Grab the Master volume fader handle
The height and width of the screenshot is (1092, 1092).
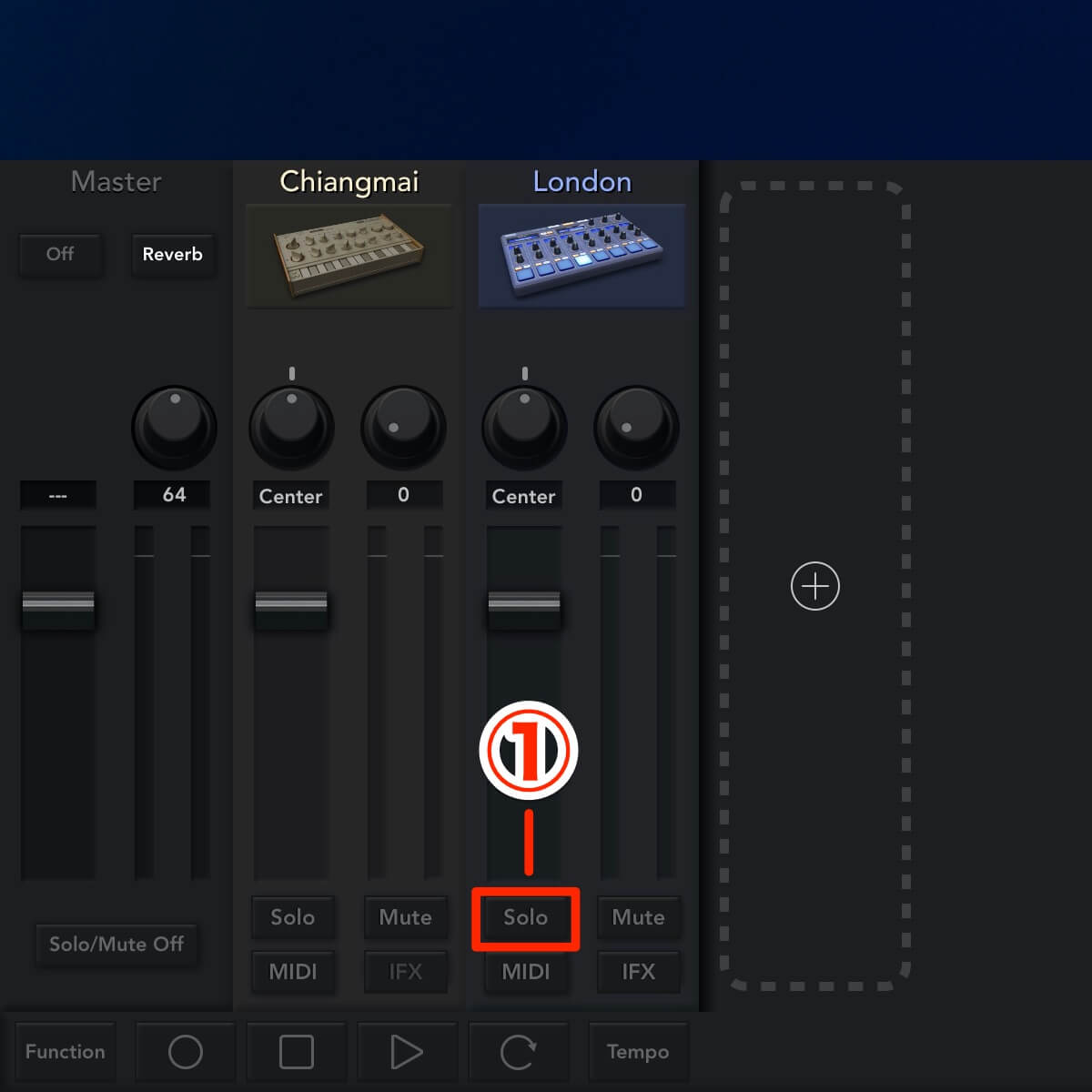coord(58,610)
